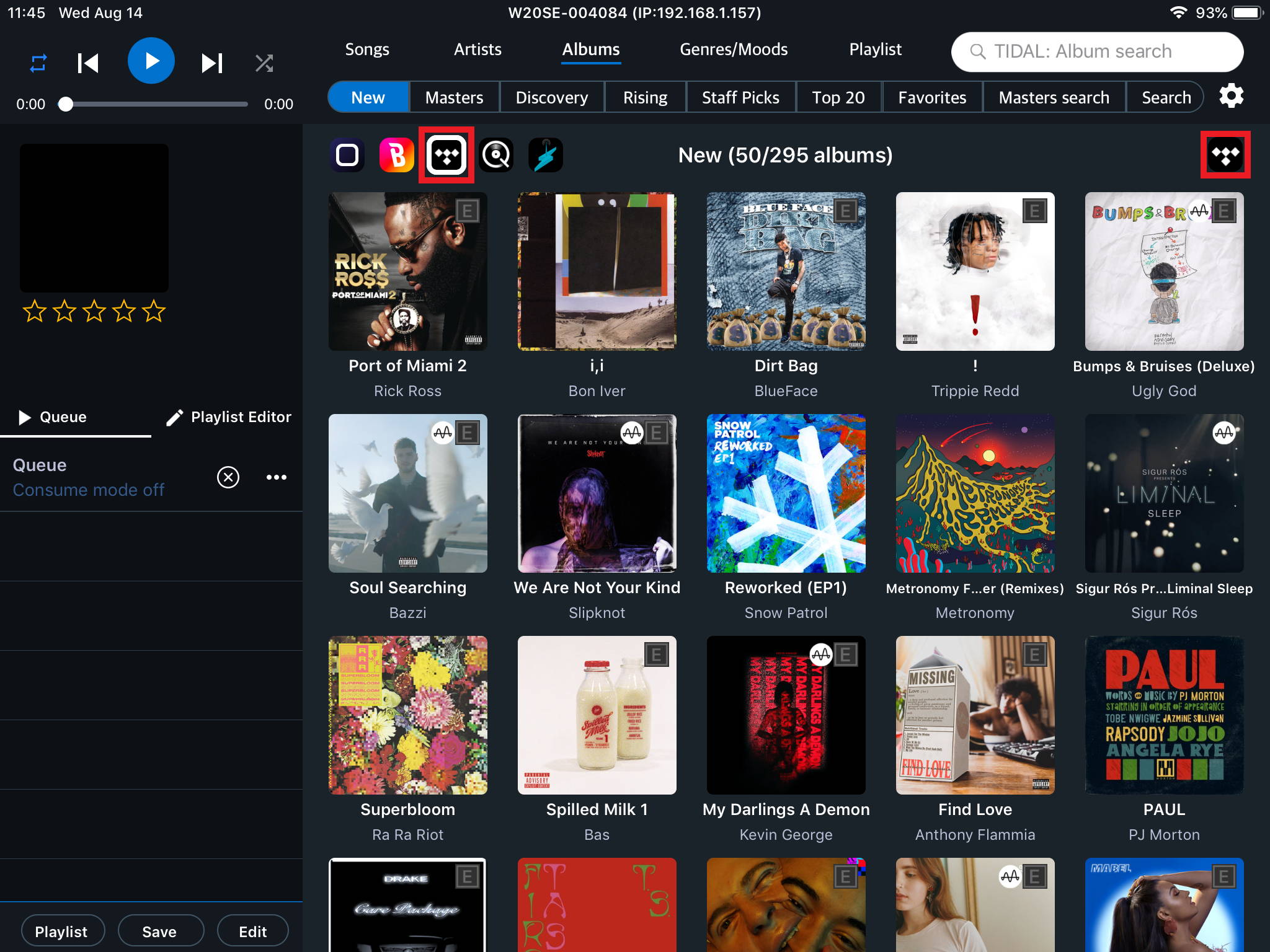Click the Ra Ra Riot artist name

(408, 835)
